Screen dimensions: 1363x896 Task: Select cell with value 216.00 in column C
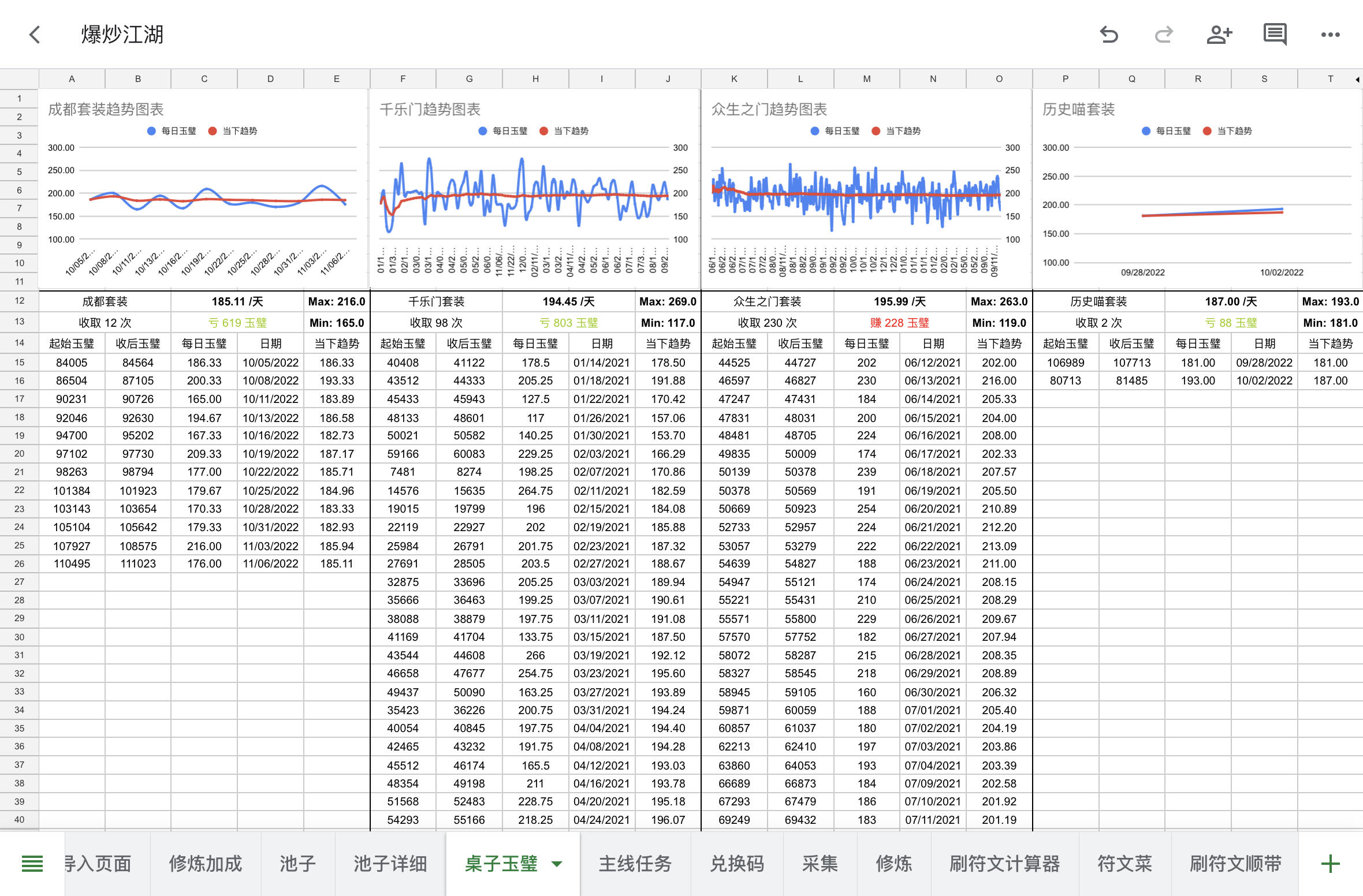coord(204,546)
